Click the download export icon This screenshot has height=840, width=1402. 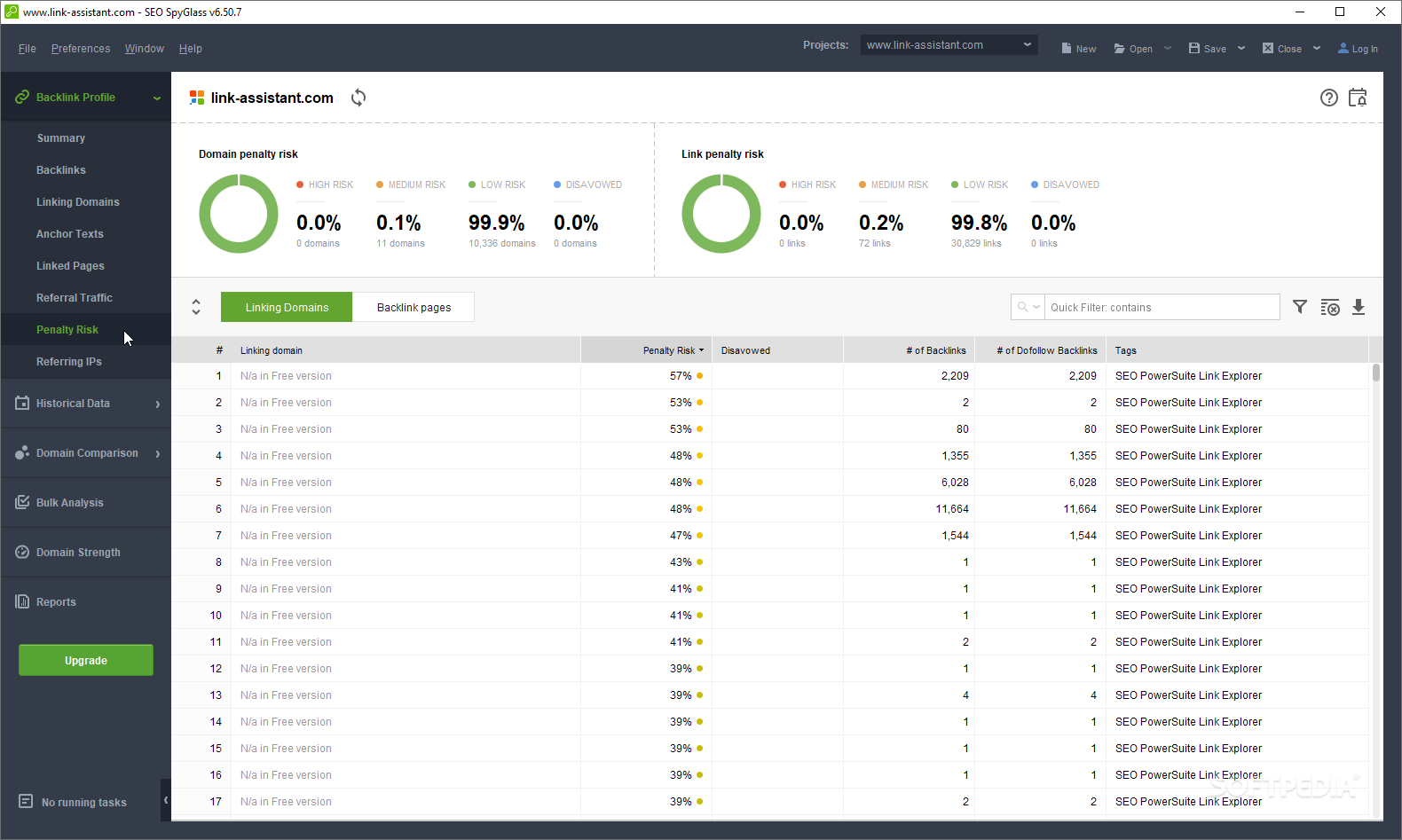1359,307
